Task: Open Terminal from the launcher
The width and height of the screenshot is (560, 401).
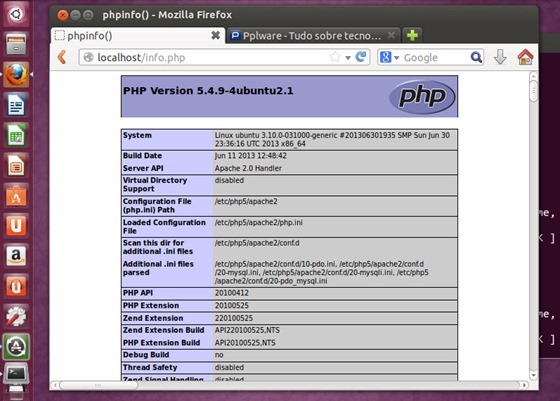Action: (x=16, y=374)
